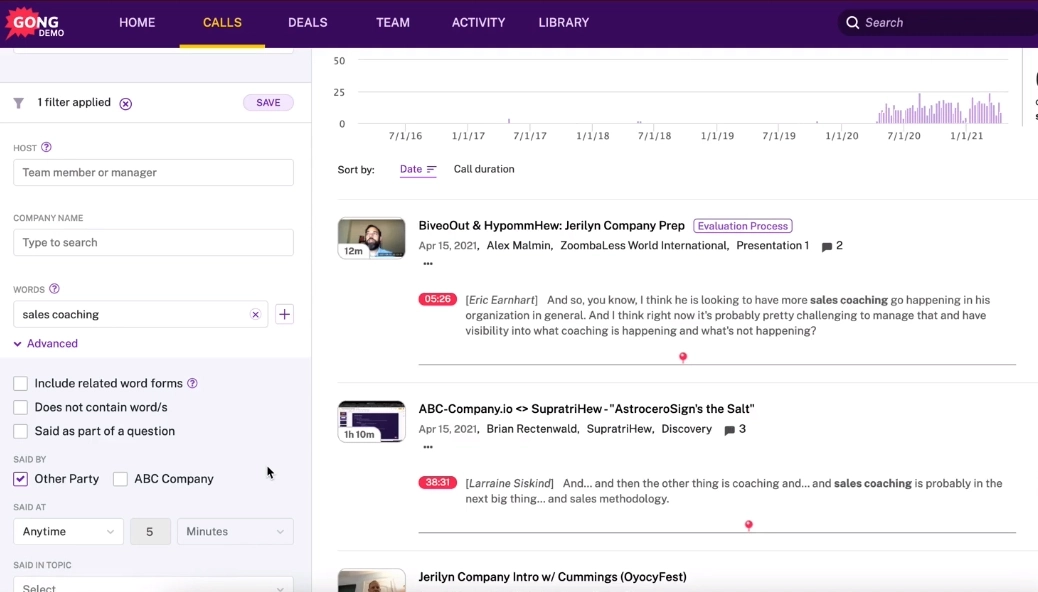Open the Words help icon
Image resolution: width=1038 pixels, height=592 pixels.
(54, 289)
